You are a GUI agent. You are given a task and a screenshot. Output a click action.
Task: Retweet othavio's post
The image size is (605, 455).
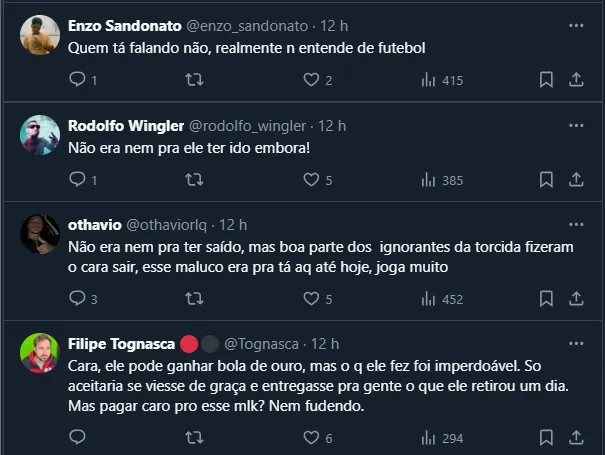tap(195, 298)
